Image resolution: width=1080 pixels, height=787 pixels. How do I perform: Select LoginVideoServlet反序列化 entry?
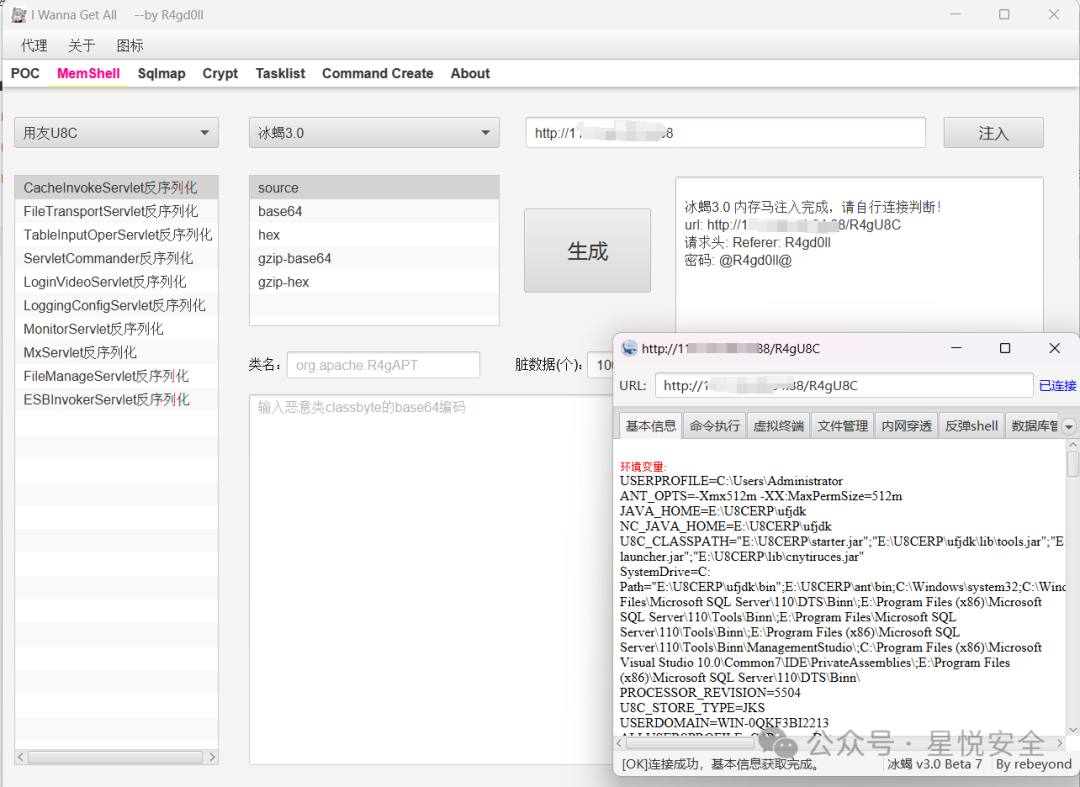point(116,282)
